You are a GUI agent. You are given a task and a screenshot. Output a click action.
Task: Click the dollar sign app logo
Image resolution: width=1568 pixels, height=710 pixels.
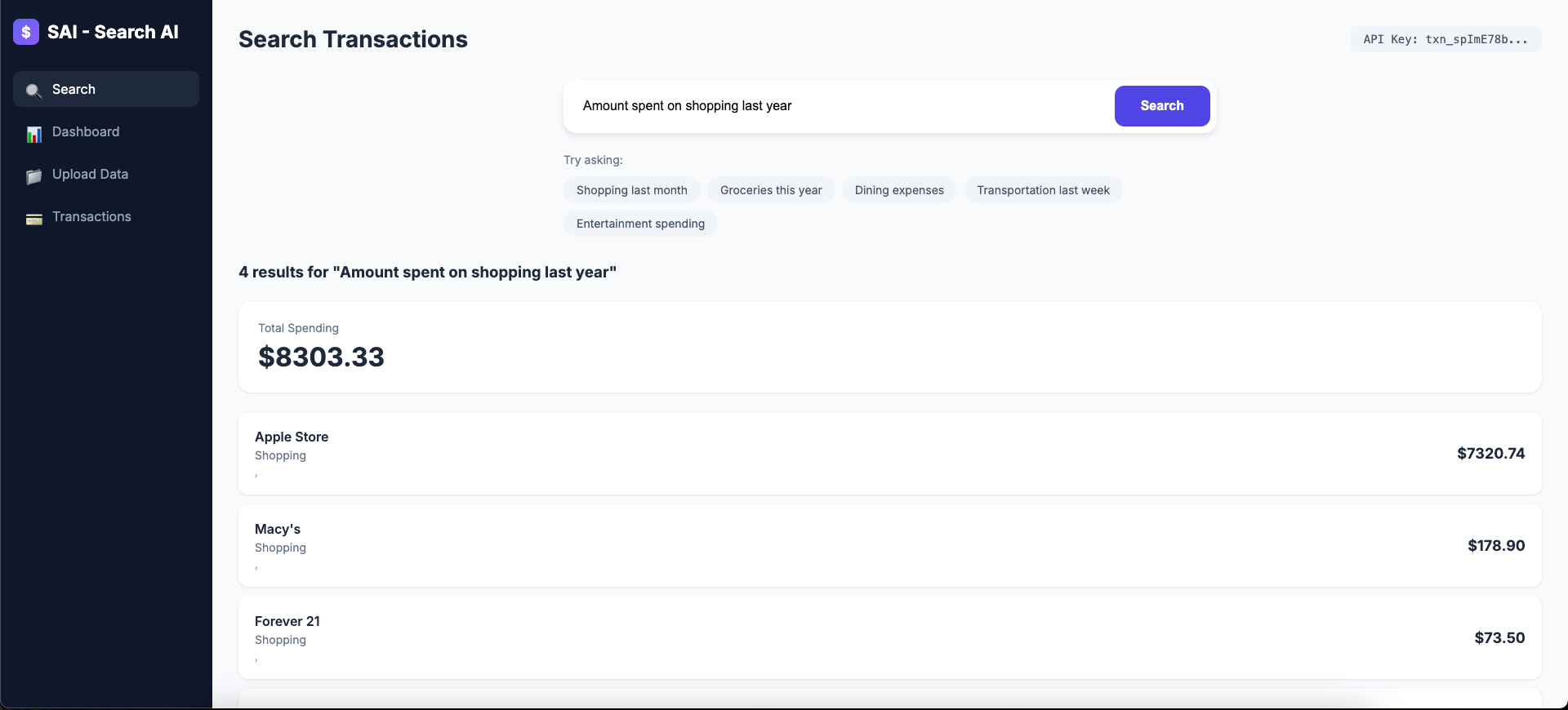coord(26,32)
